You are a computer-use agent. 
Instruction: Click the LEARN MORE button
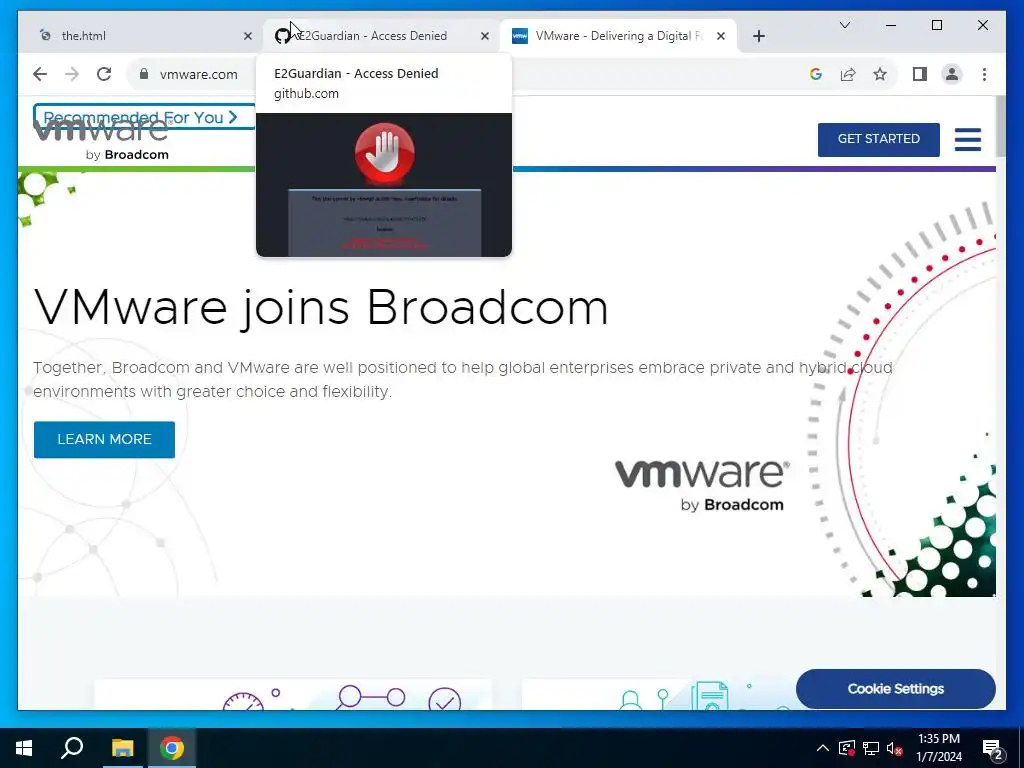[104, 440]
